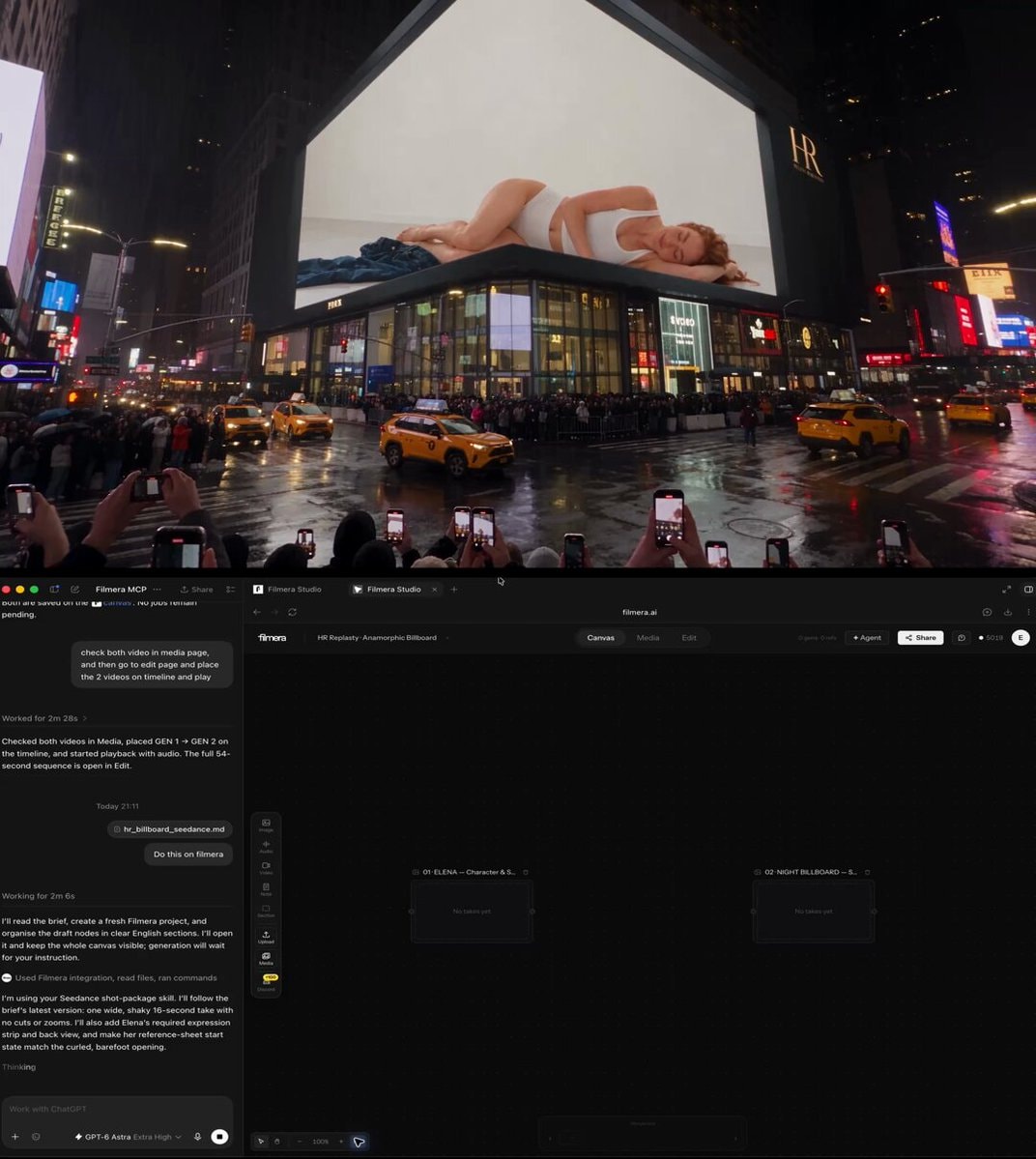Switch to the Edit view tab
The width and height of the screenshot is (1036, 1159).
tap(689, 637)
